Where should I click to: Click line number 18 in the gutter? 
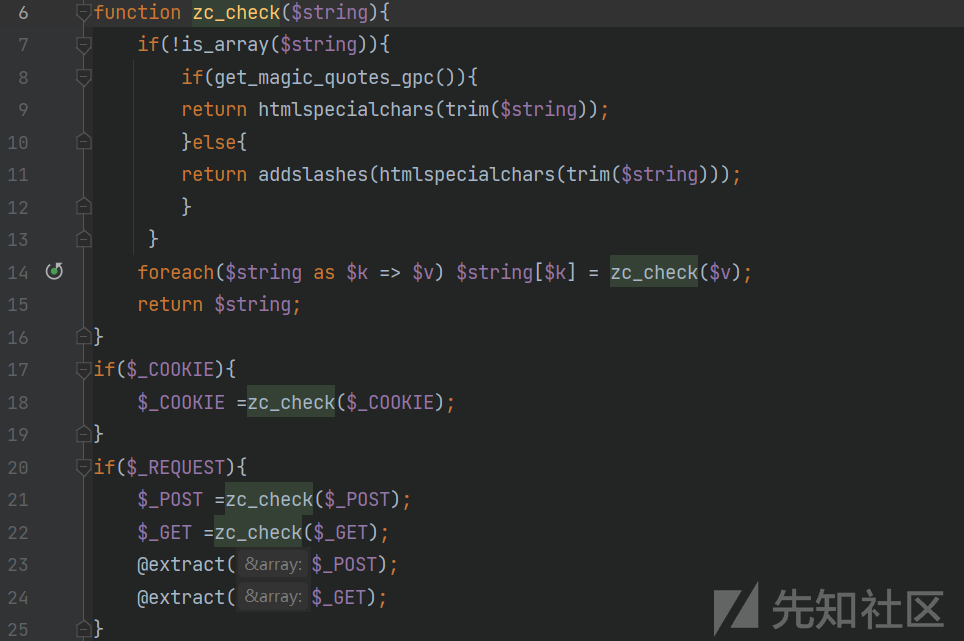click(18, 402)
